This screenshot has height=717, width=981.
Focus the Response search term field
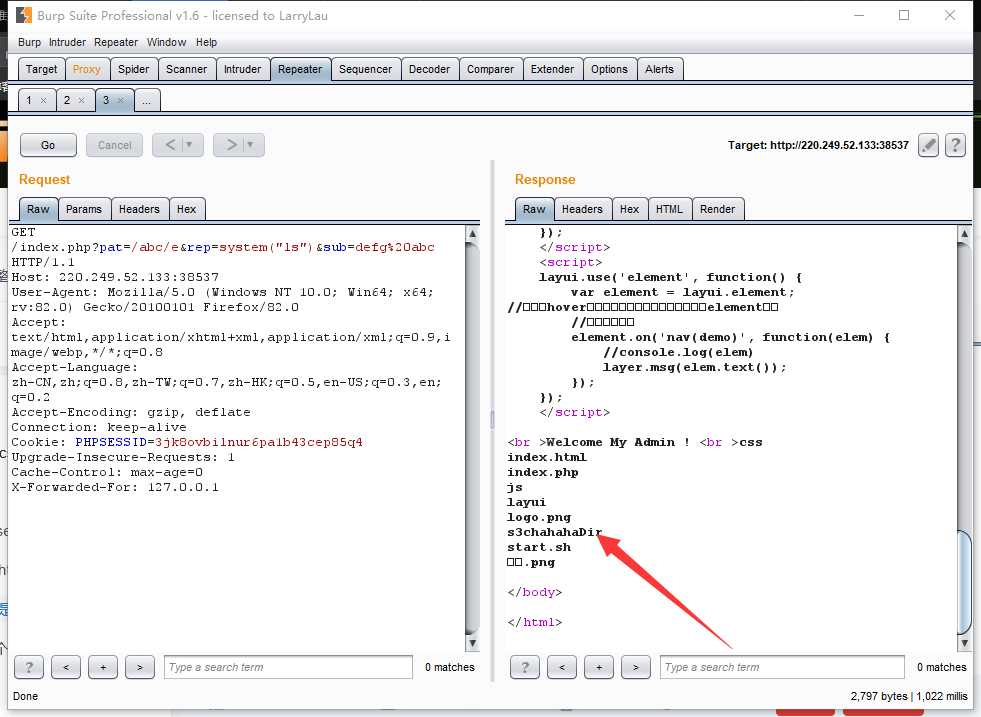782,667
